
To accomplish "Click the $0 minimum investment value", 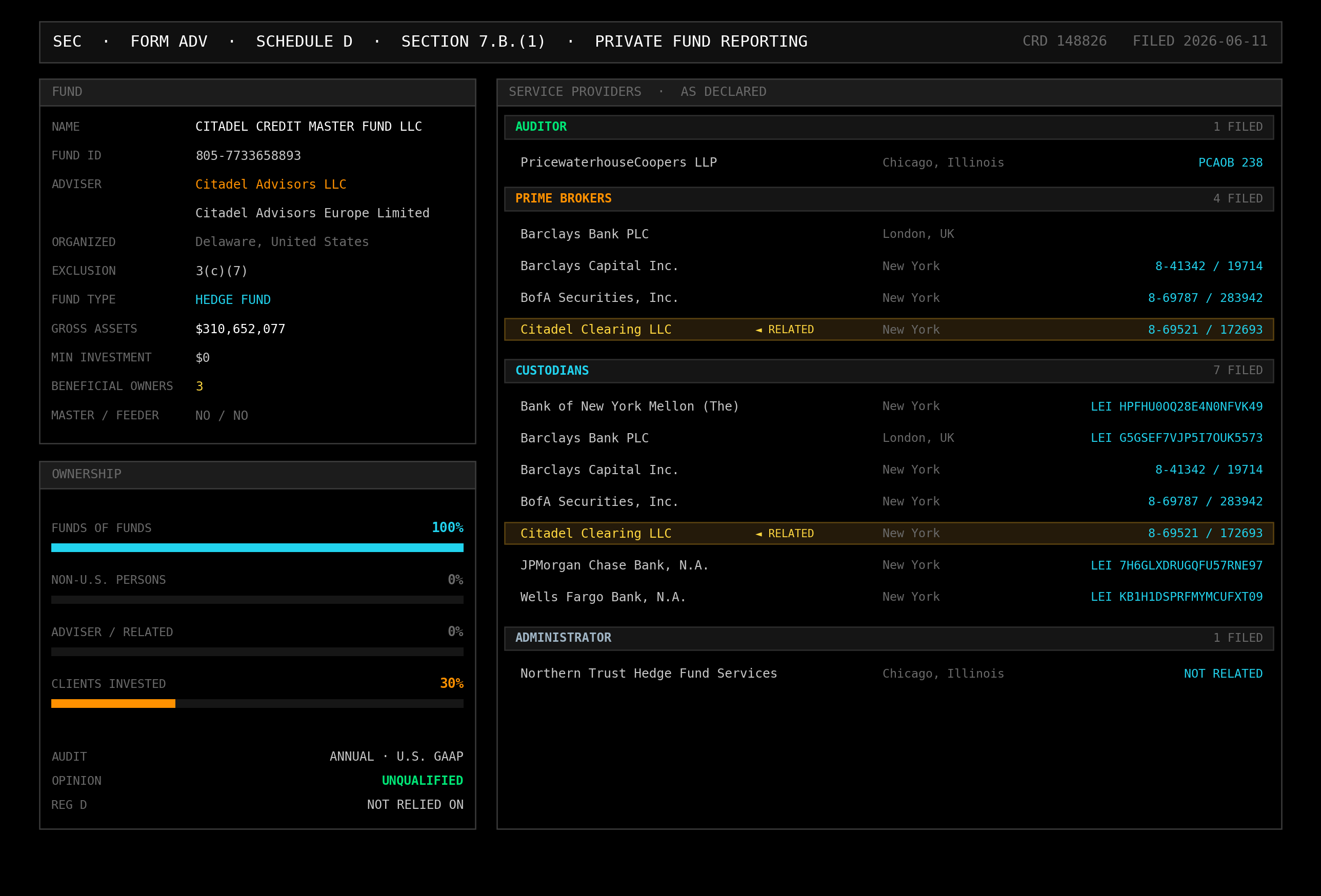I will 203,357.
